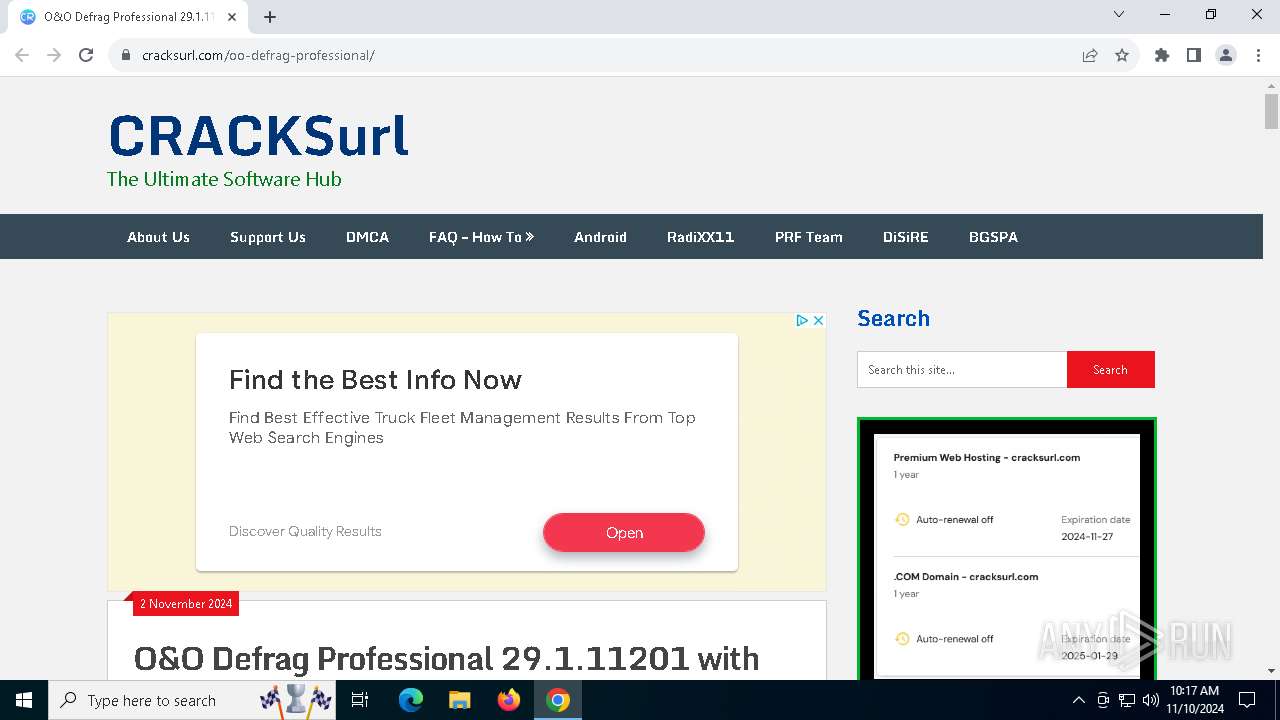The width and height of the screenshot is (1280, 720).
Task: Reload the cracksurl page
Action: (x=86, y=56)
